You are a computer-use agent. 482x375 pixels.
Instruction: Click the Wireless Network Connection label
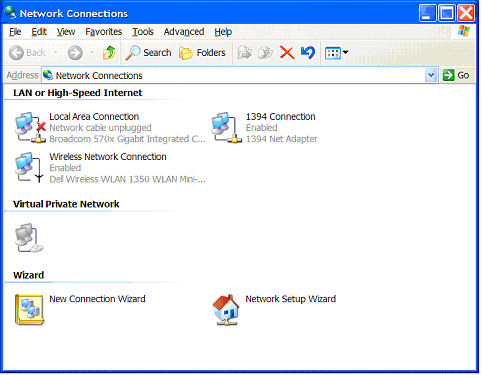[x=108, y=157]
